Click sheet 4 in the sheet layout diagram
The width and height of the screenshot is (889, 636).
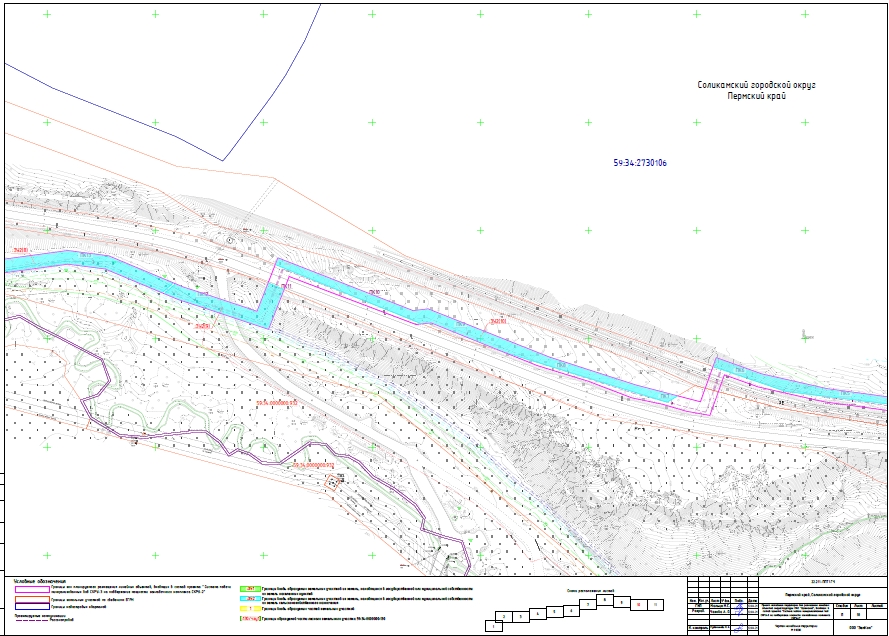[x=537, y=613]
